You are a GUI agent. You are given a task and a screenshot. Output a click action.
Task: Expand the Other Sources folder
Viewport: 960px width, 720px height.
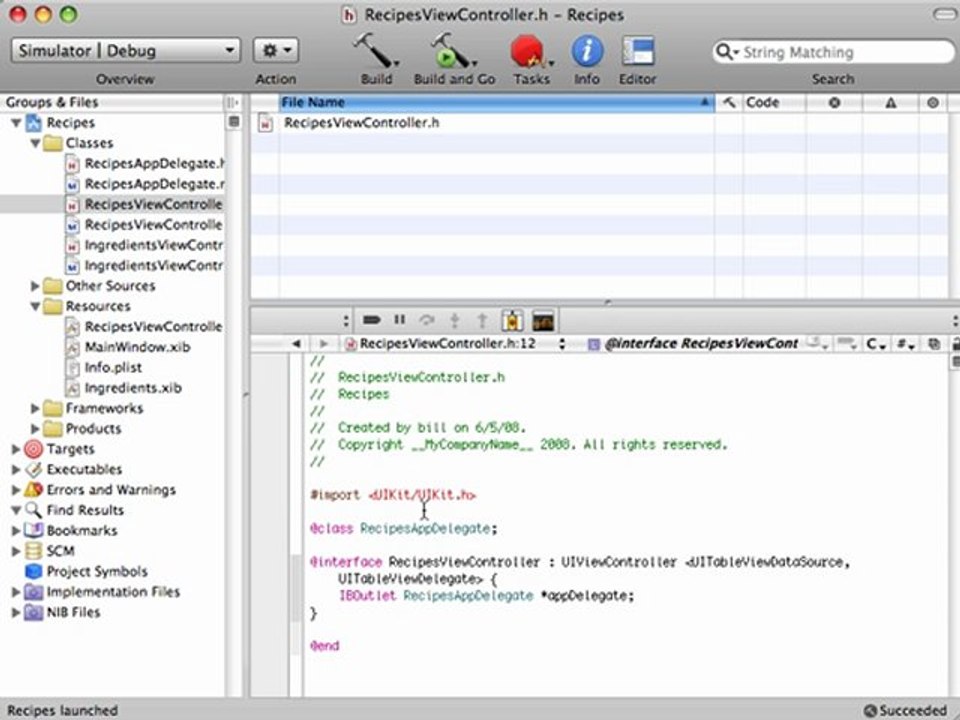coord(36,286)
